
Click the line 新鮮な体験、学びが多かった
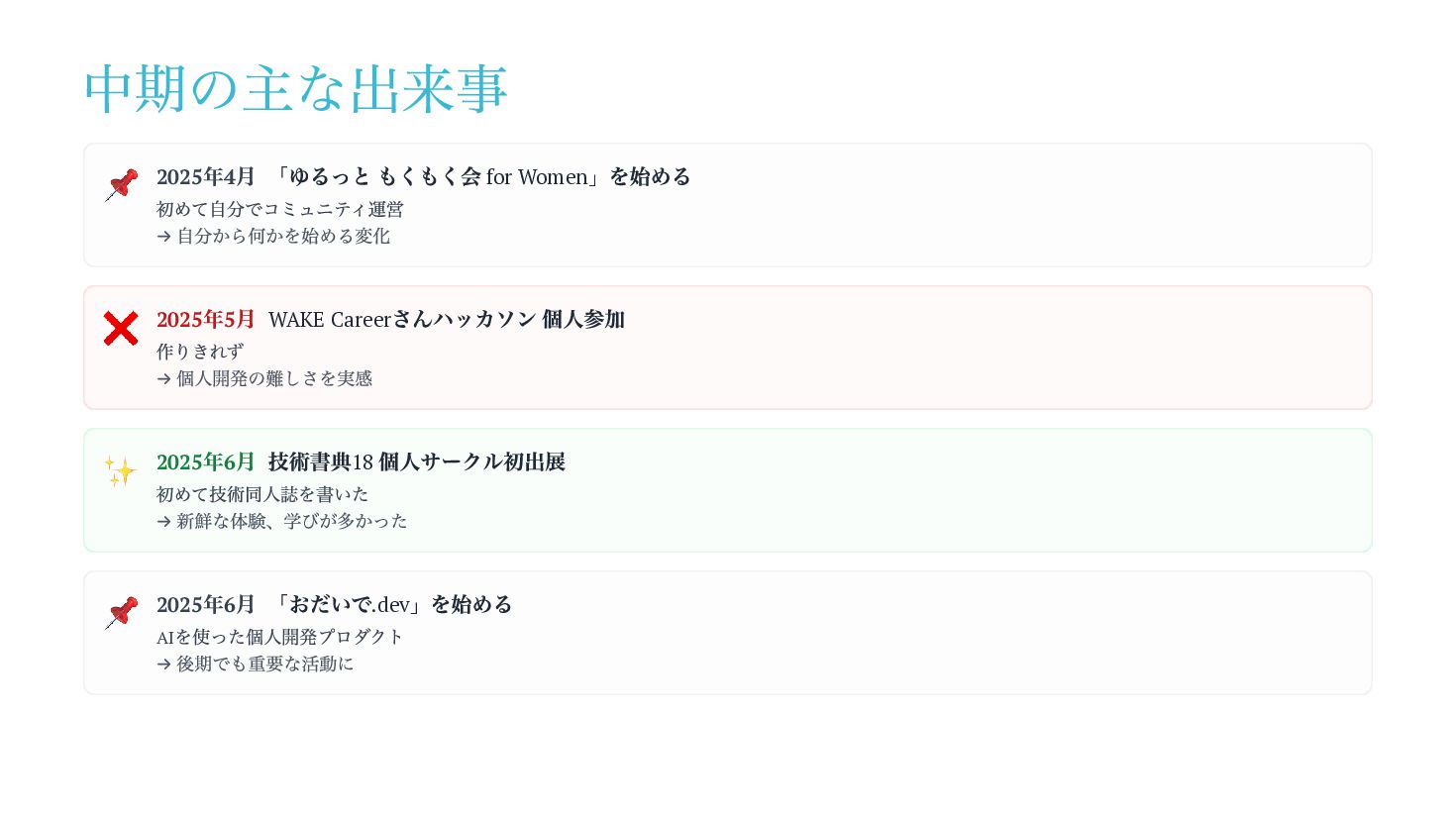[282, 521]
